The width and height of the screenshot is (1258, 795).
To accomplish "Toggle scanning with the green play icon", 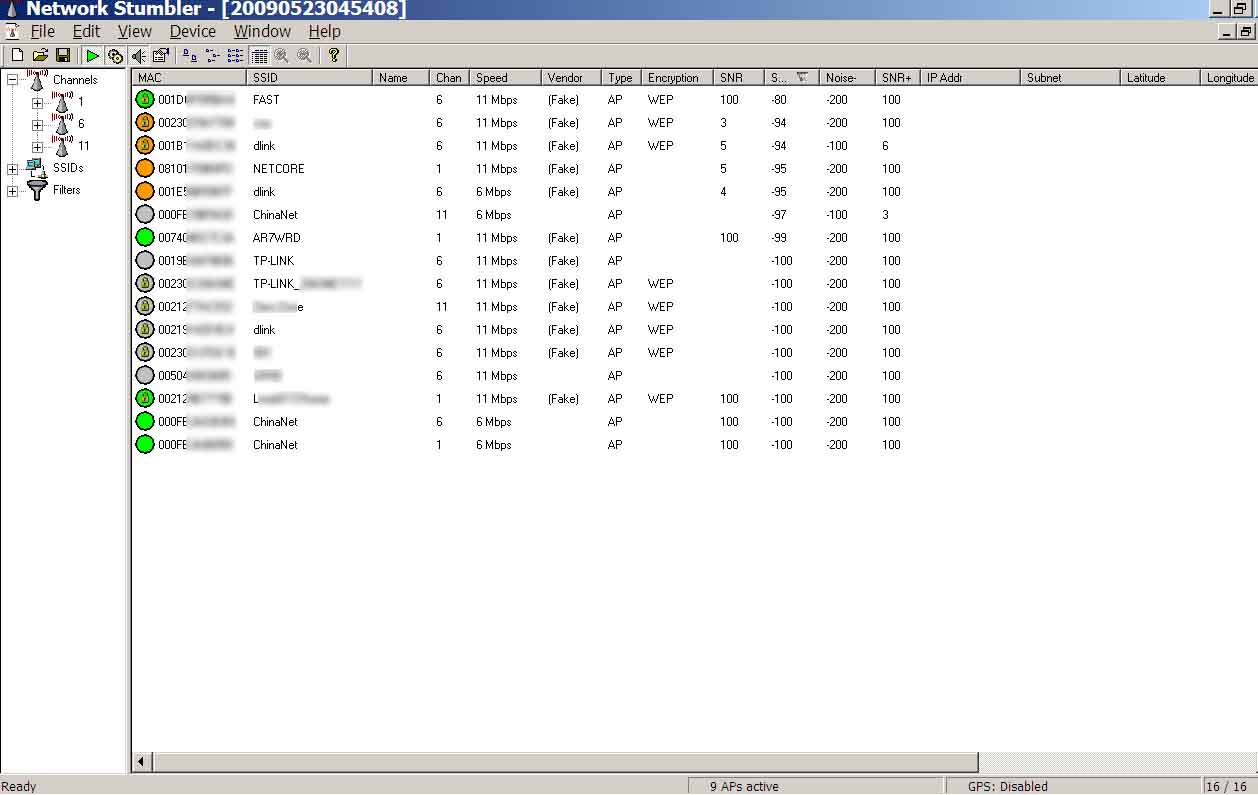I will point(93,56).
